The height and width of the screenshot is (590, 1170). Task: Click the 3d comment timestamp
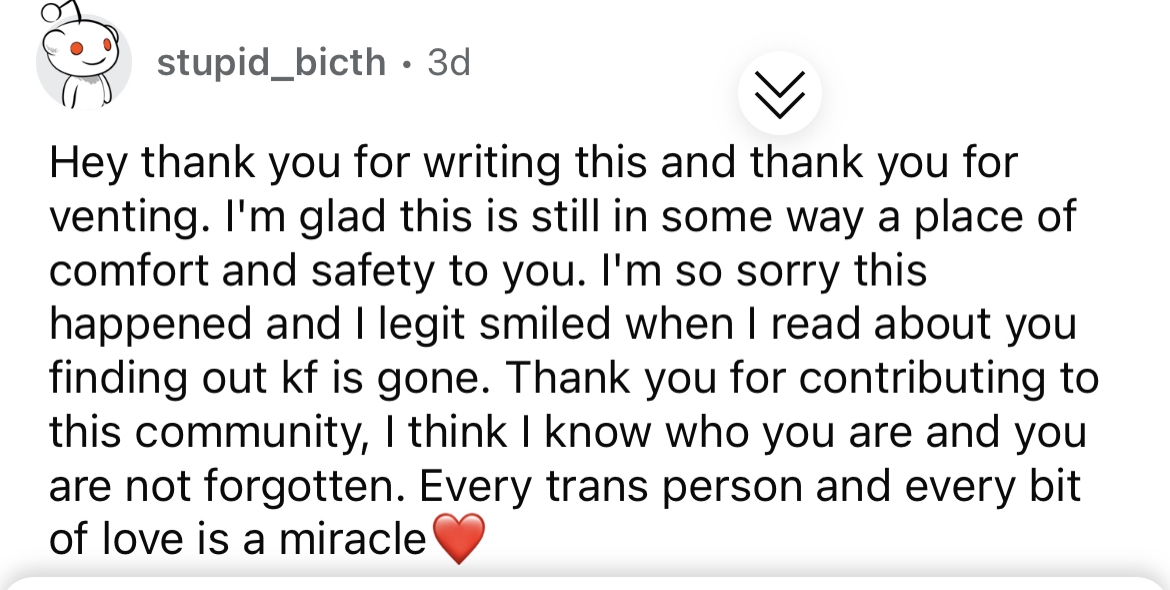click(x=449, y=63)
